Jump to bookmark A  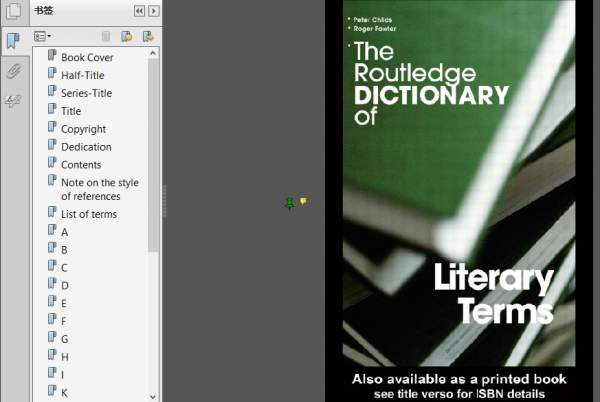click(64, 232)
